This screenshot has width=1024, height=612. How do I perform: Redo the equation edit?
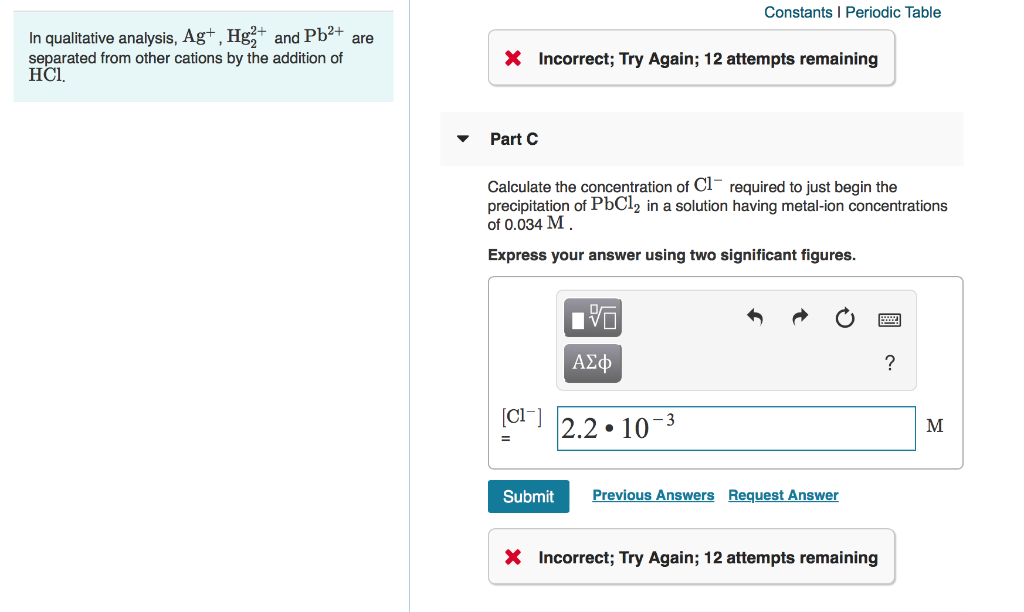[x=799, y=317]
